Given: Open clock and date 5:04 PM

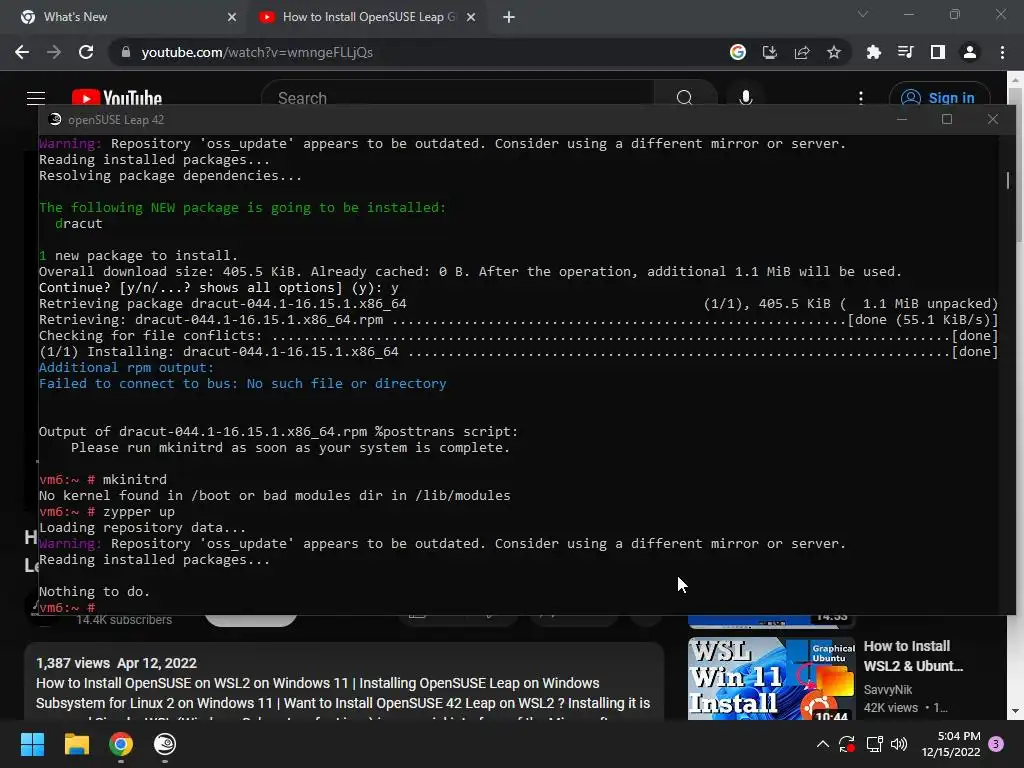Looking at the screenshot, I should pyautogui.click(x=951, y=744).
